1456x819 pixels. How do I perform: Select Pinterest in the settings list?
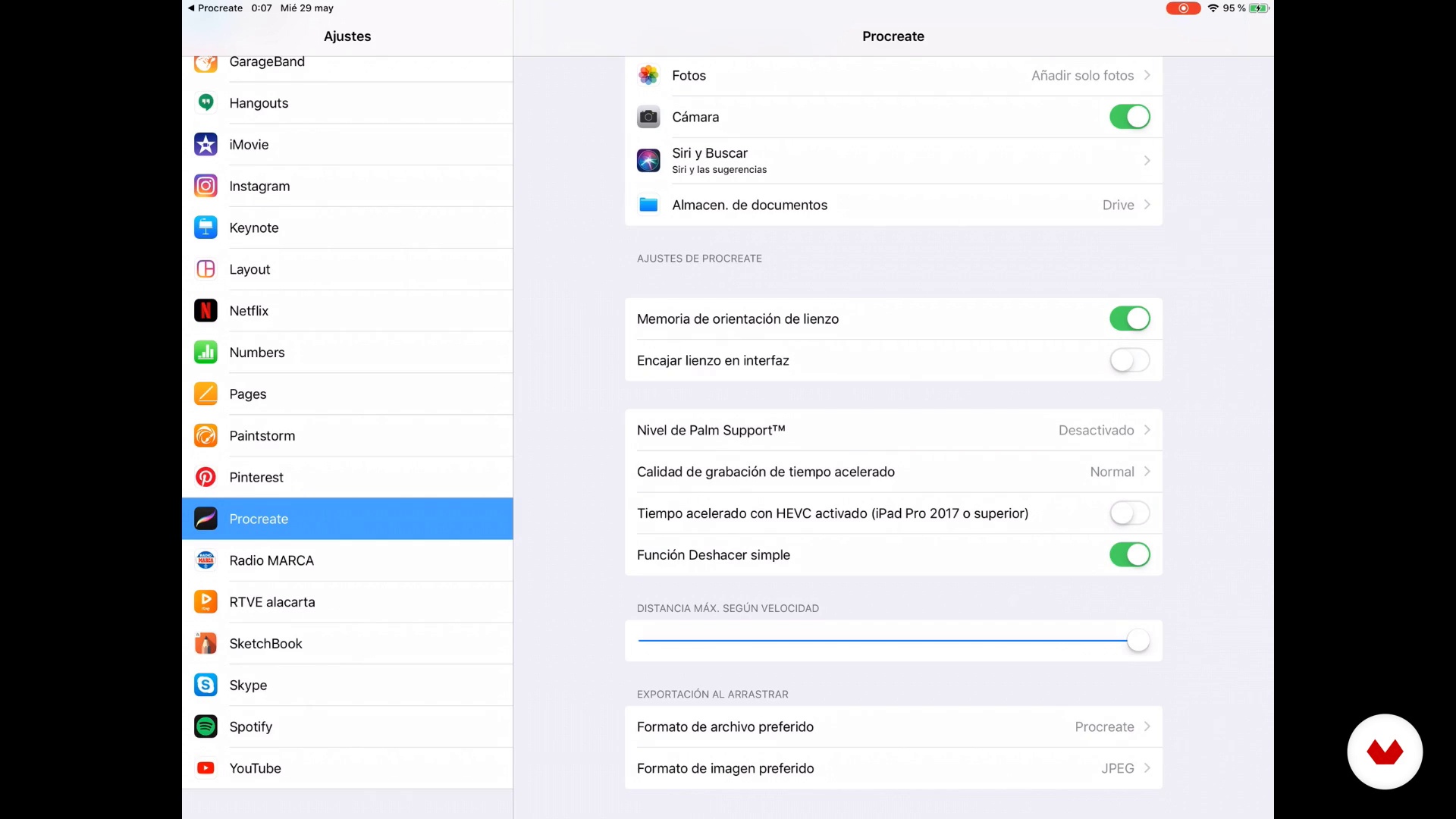coord(347,477)
